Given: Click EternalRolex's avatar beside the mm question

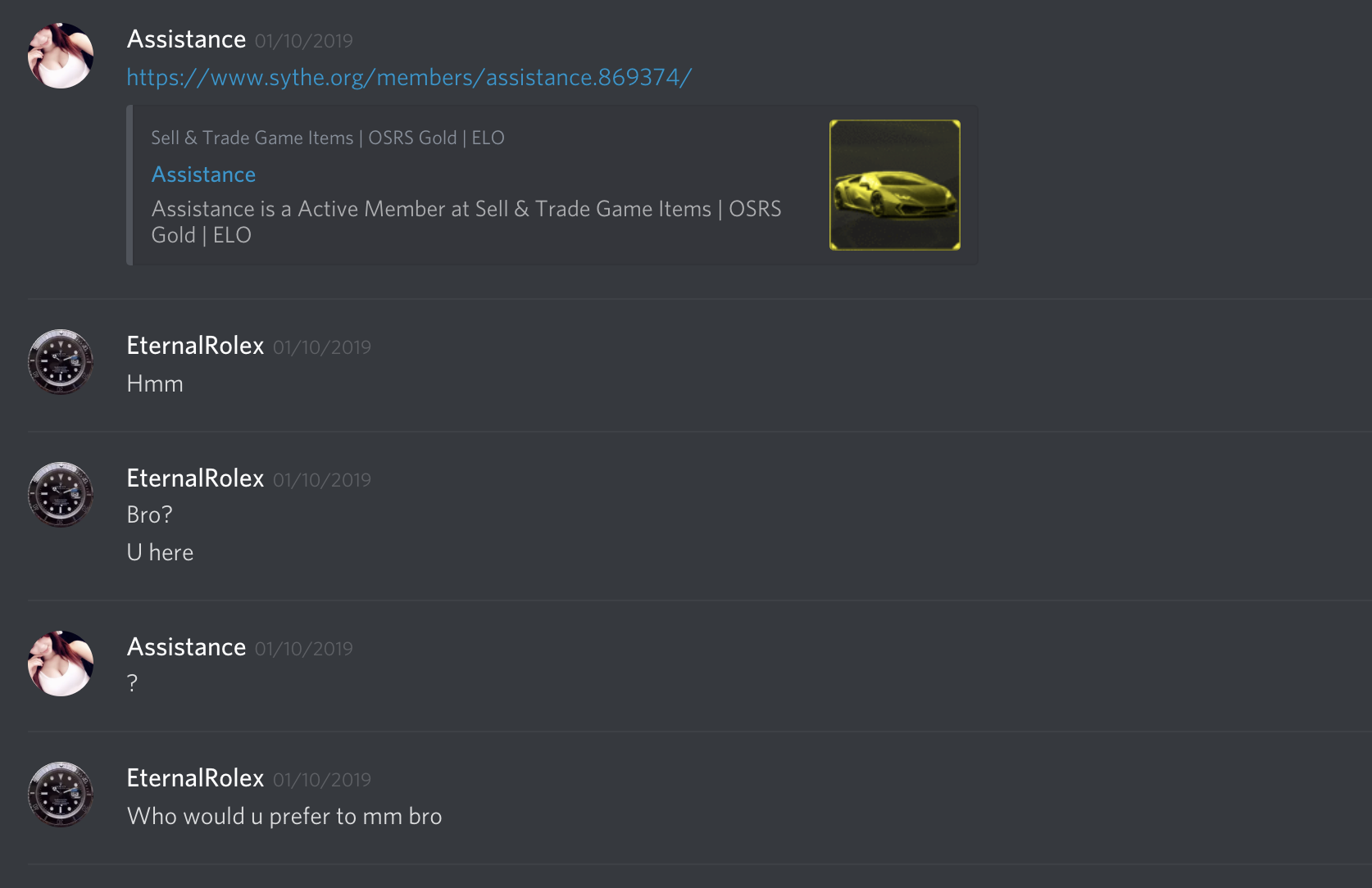Looking at the screenshot, I should pyautogui.click(x=61, y=795).
